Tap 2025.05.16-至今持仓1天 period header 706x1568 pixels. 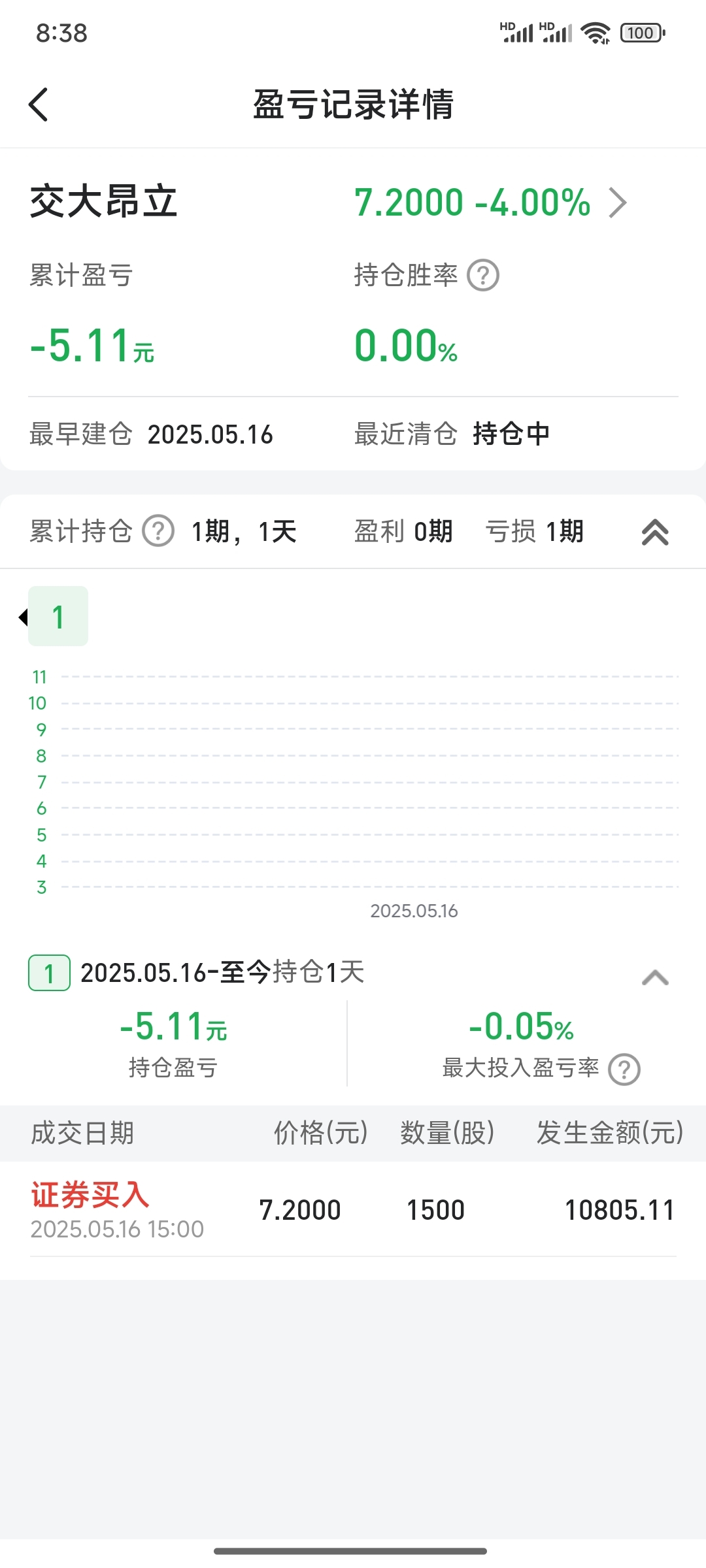coord(222,972)
